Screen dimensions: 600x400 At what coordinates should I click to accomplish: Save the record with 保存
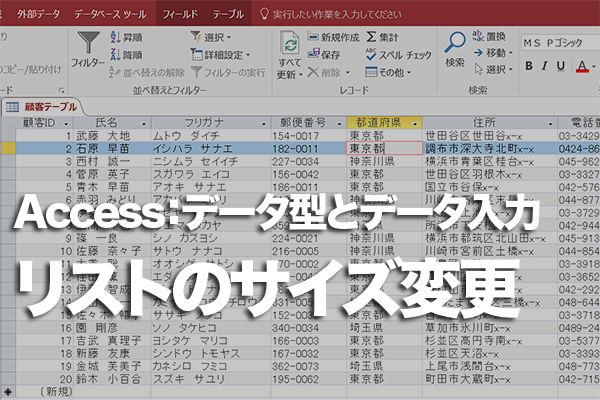(x=324, y=55)
